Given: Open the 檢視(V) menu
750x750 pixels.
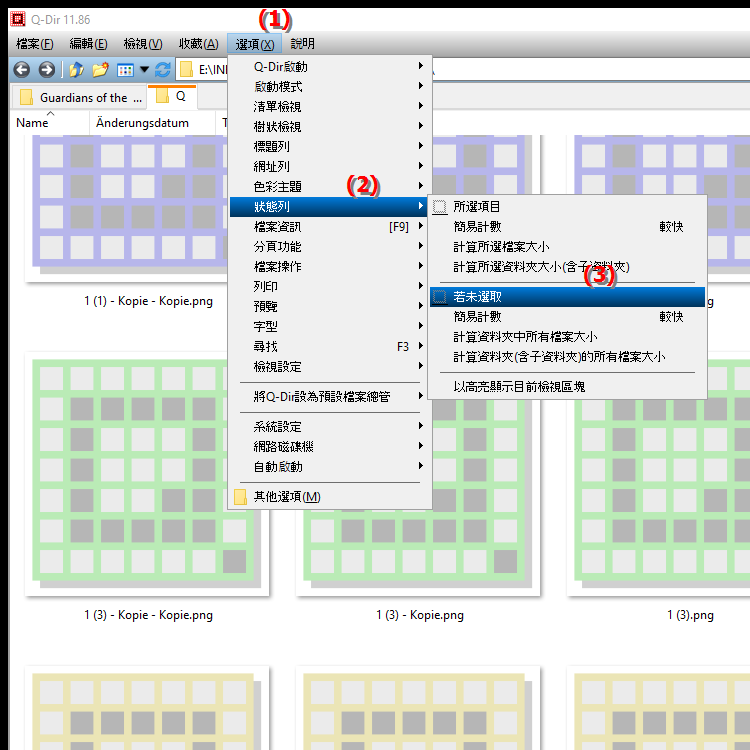Looking at the screenshot, I should click(143, 44).
